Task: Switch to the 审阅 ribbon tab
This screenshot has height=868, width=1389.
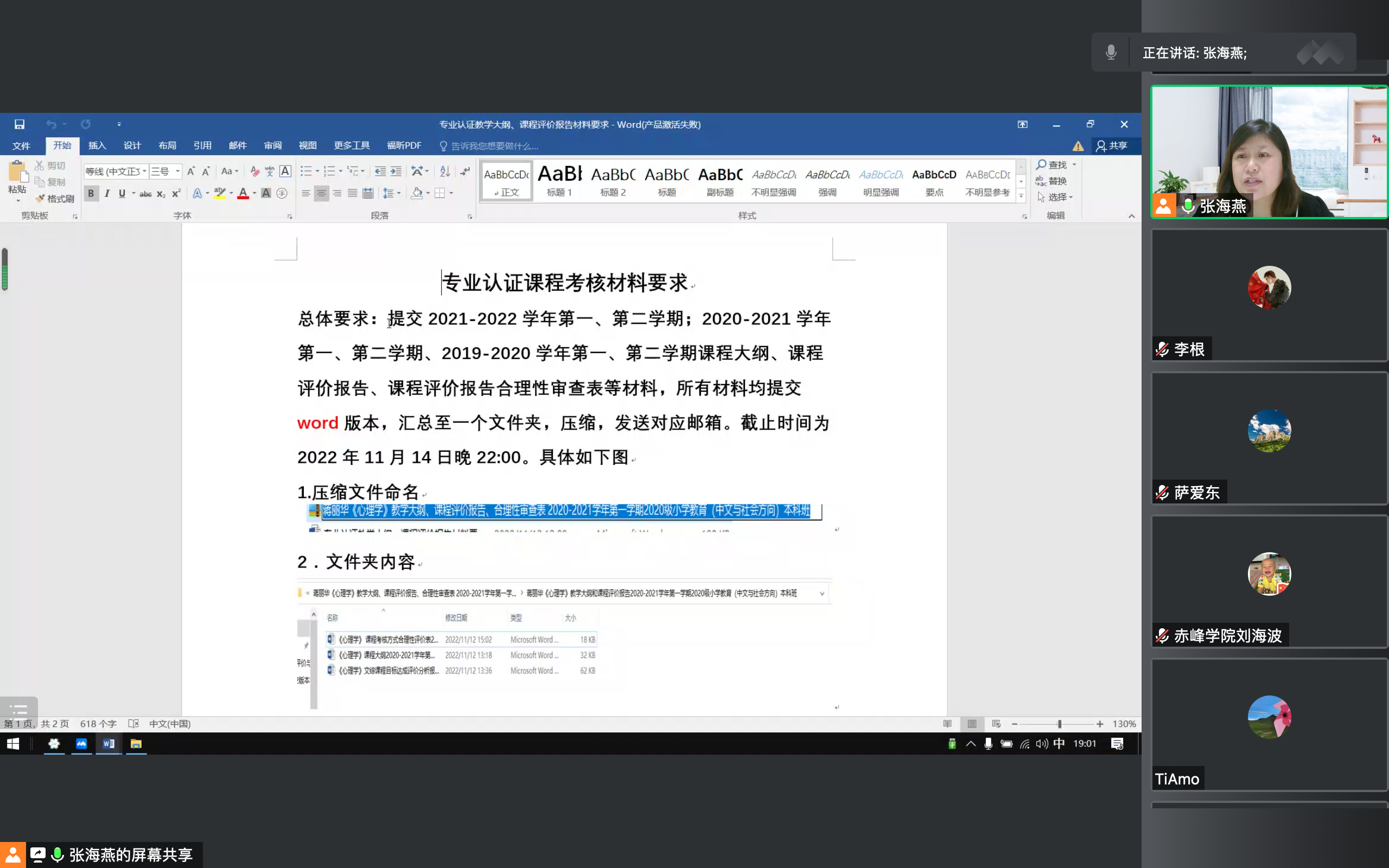Action: pos(272,146)
